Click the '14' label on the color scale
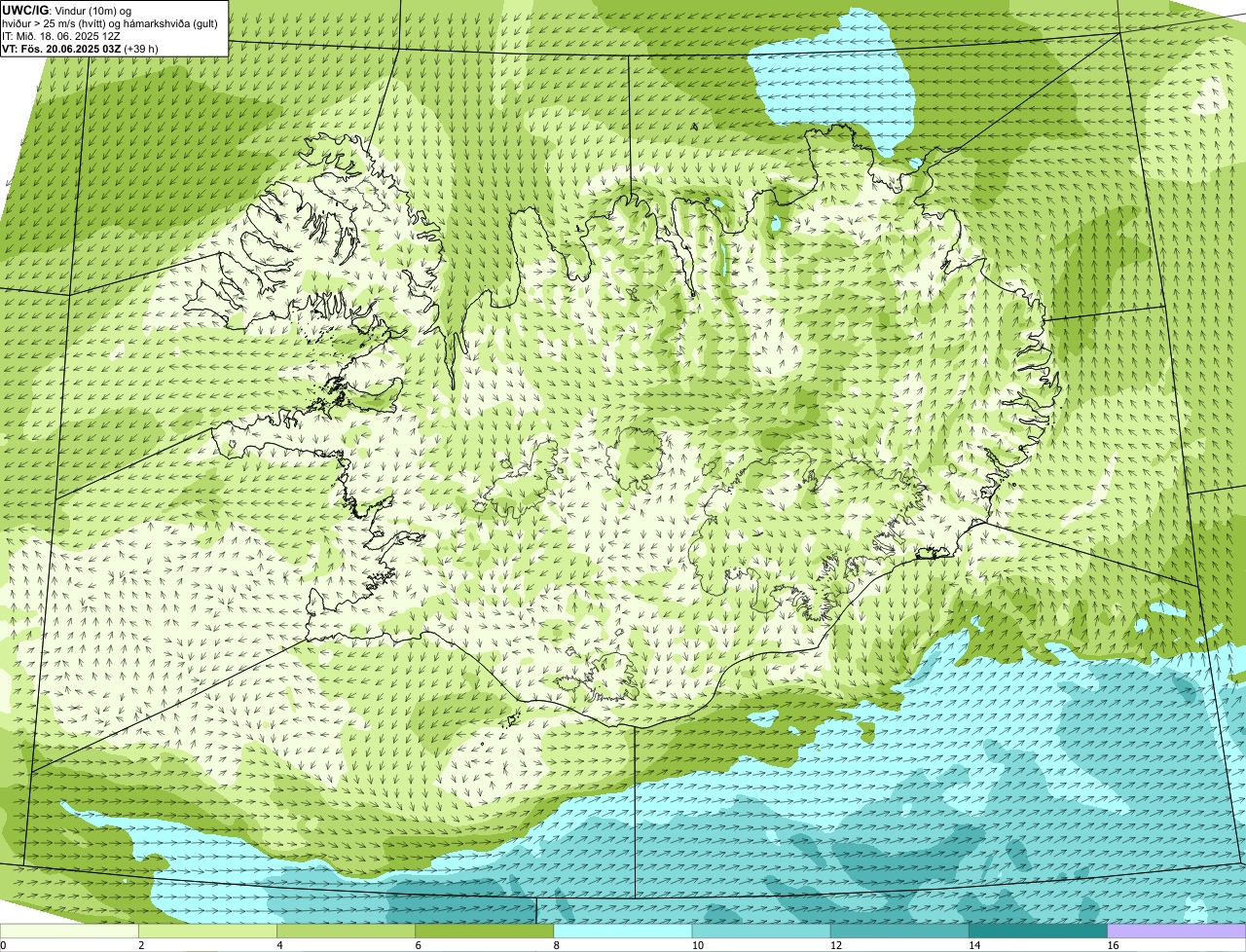 click(x=974, y=945)
